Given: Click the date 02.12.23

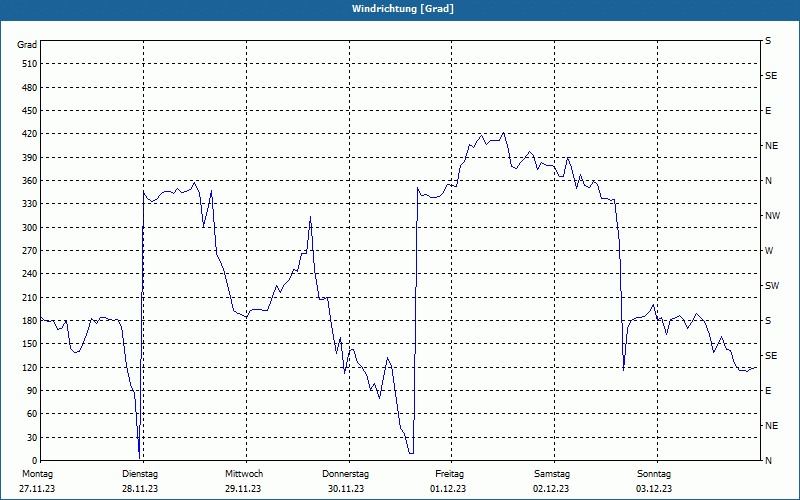Looking at the screenshot, I should pyautogui.click(x=551, y=489).
